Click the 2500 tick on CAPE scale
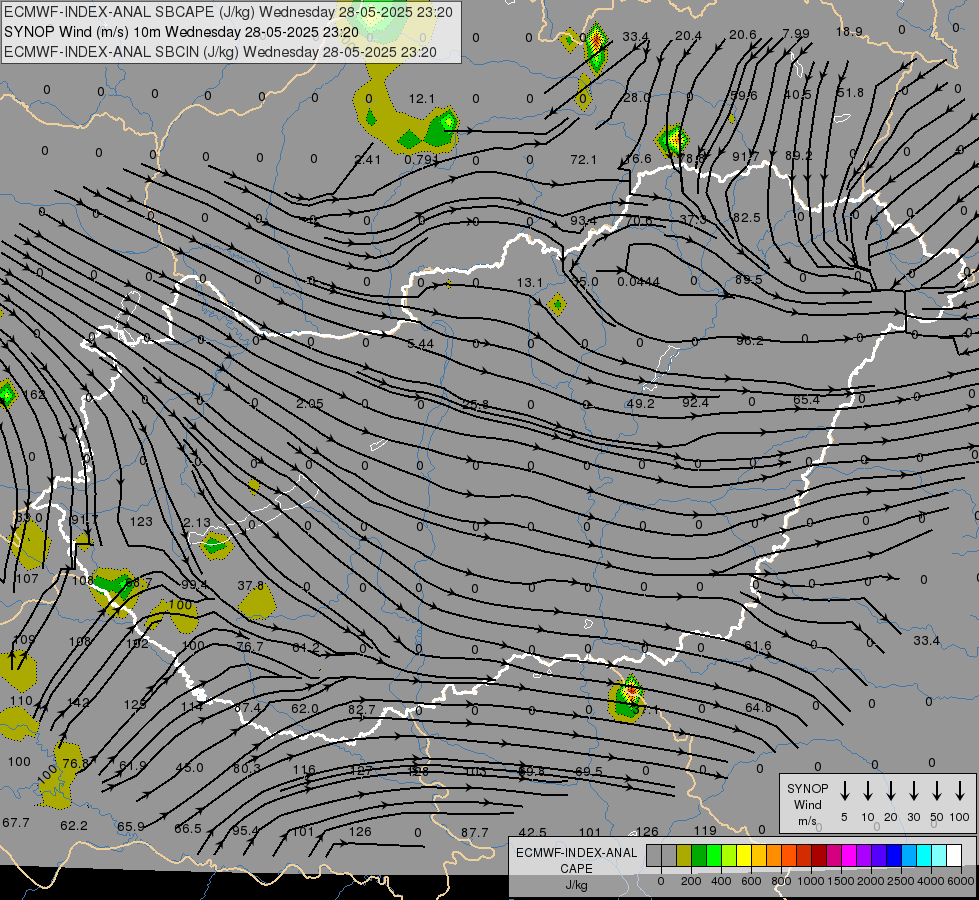 [901, 881]
